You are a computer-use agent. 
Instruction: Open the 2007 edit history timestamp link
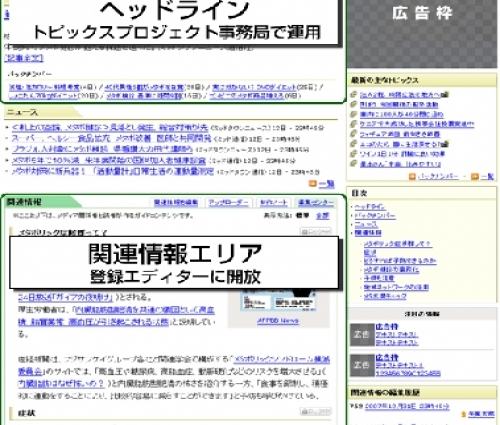click(407, 406)
